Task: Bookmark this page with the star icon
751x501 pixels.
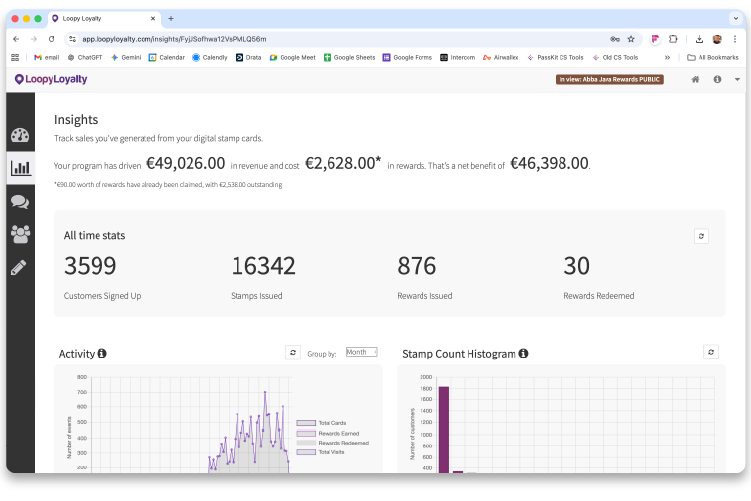Action: pyautogui.click(x=631, y=39)
